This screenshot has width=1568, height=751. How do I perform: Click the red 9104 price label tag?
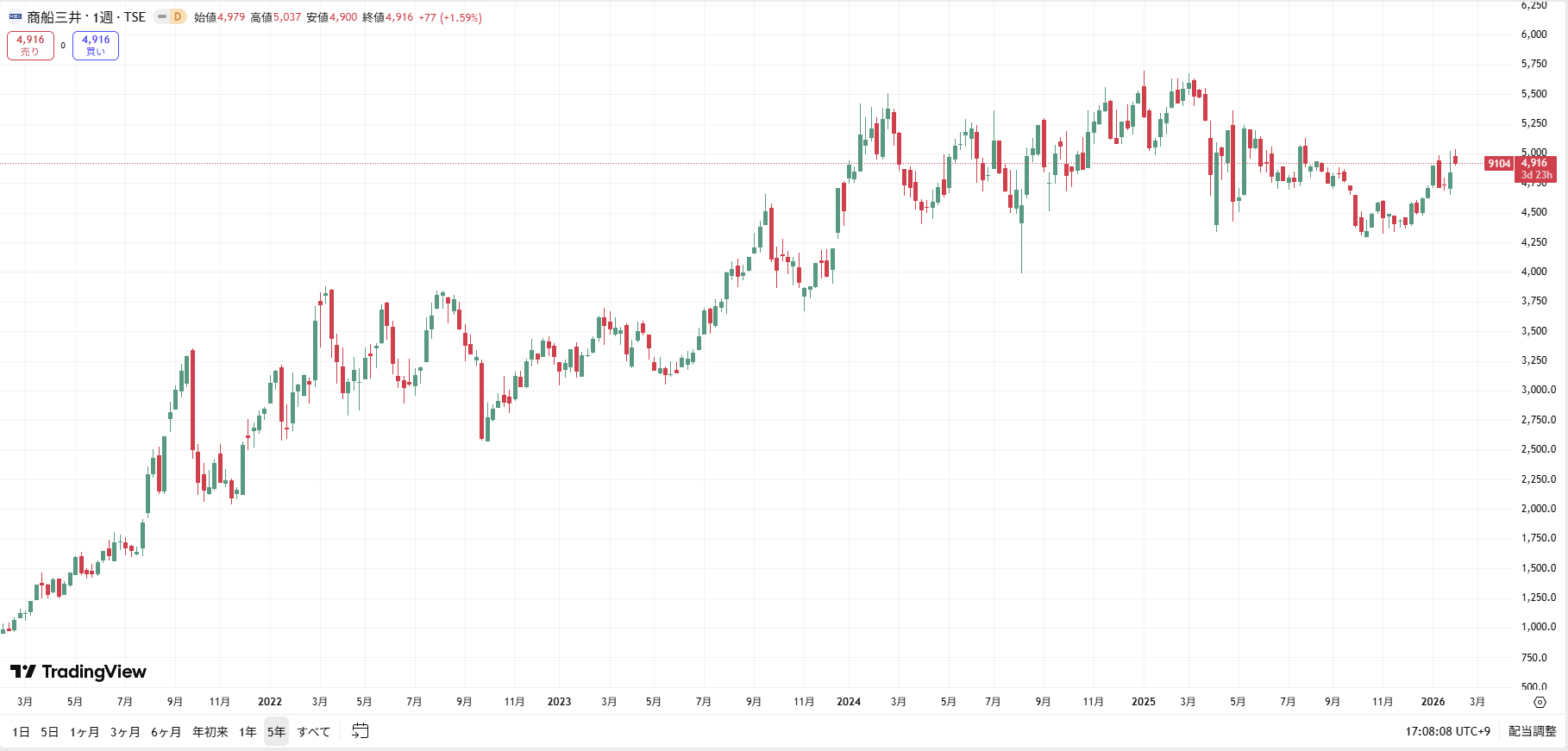click(x=1499, y=164)
